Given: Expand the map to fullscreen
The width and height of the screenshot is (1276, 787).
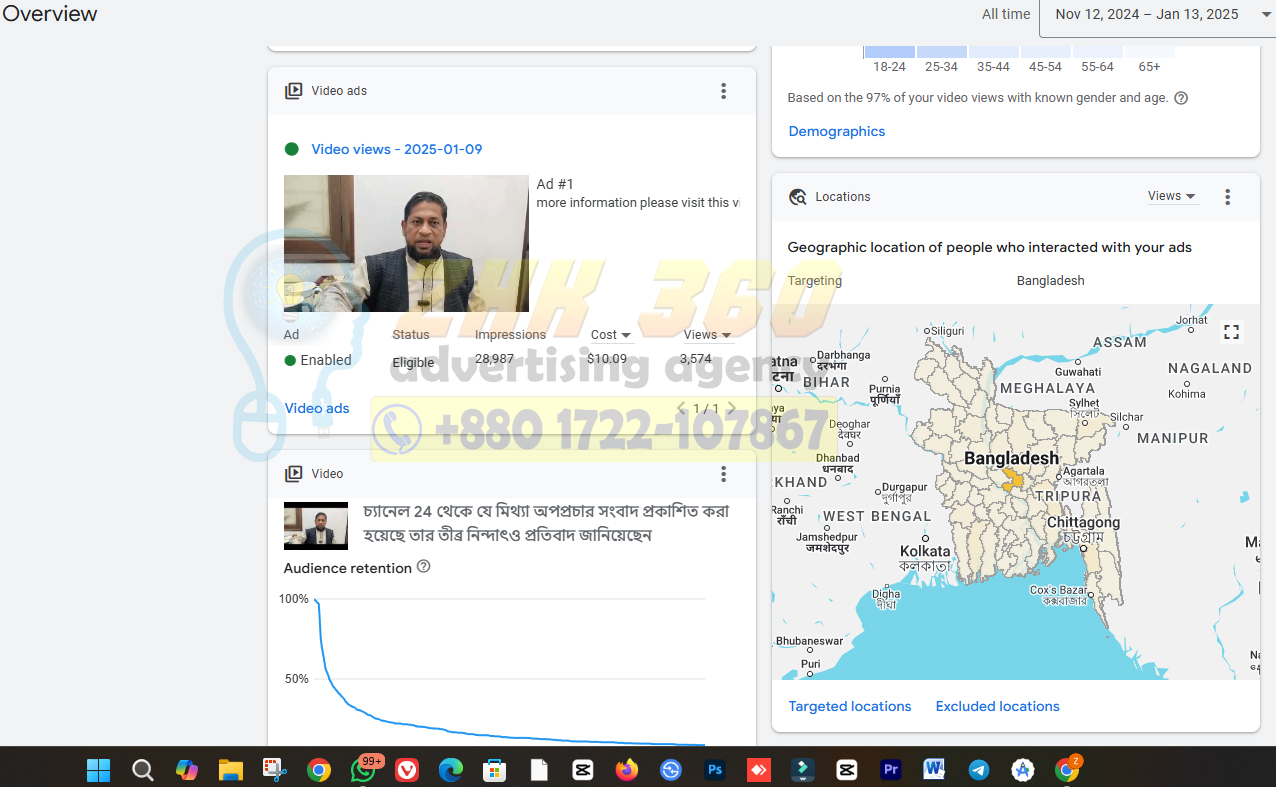Looking at the screenshot, I should pyautogui.click(x=1232, y=332).
